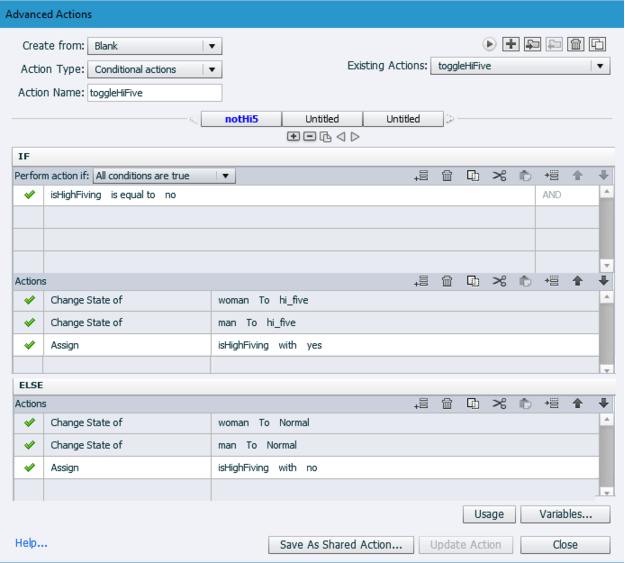Open the Perform action if dropdown
The image size is (625, 563).
click(164, 176)
